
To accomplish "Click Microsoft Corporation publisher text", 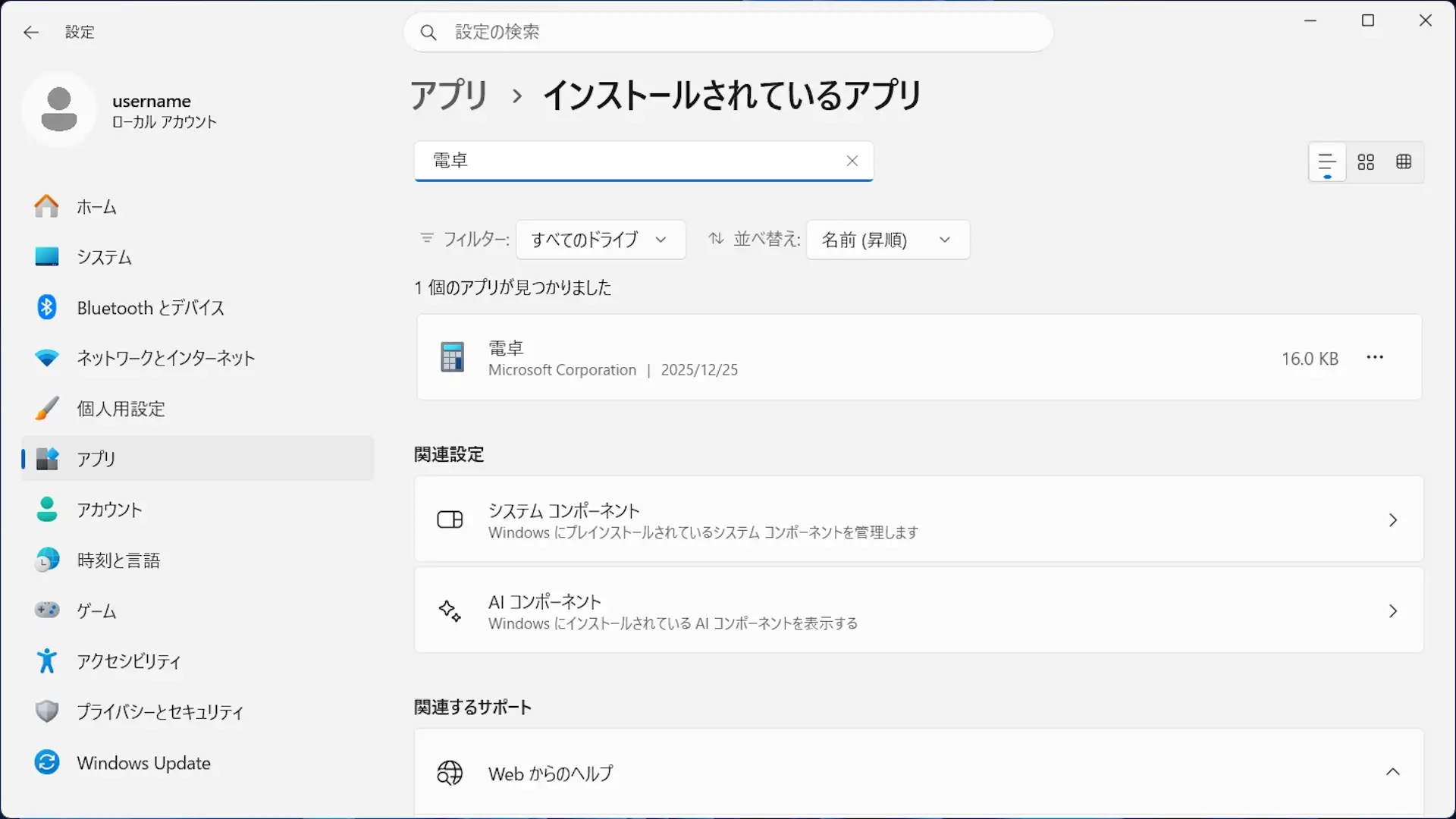I will pos(562,370).
